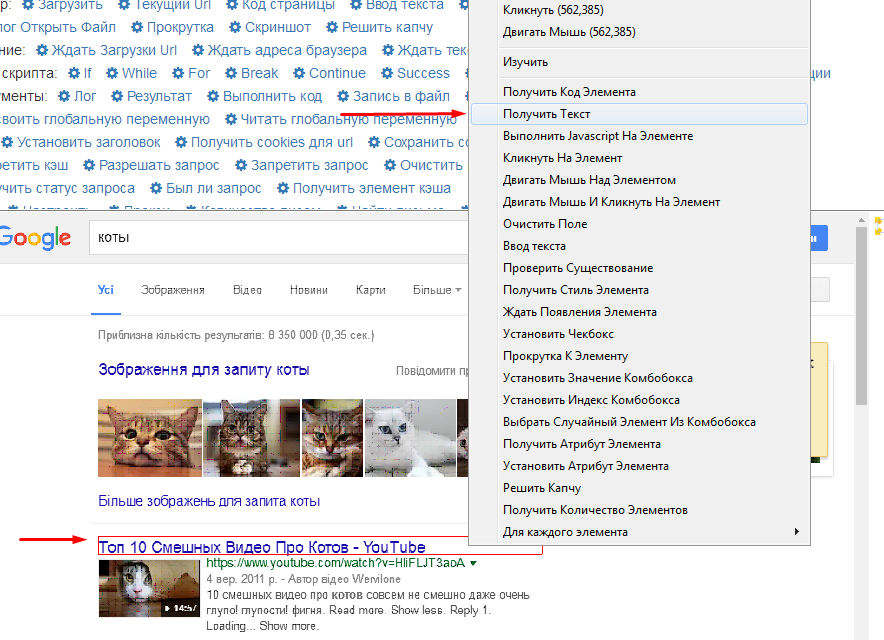Hit the gear icon for Выполнить код

214,96
